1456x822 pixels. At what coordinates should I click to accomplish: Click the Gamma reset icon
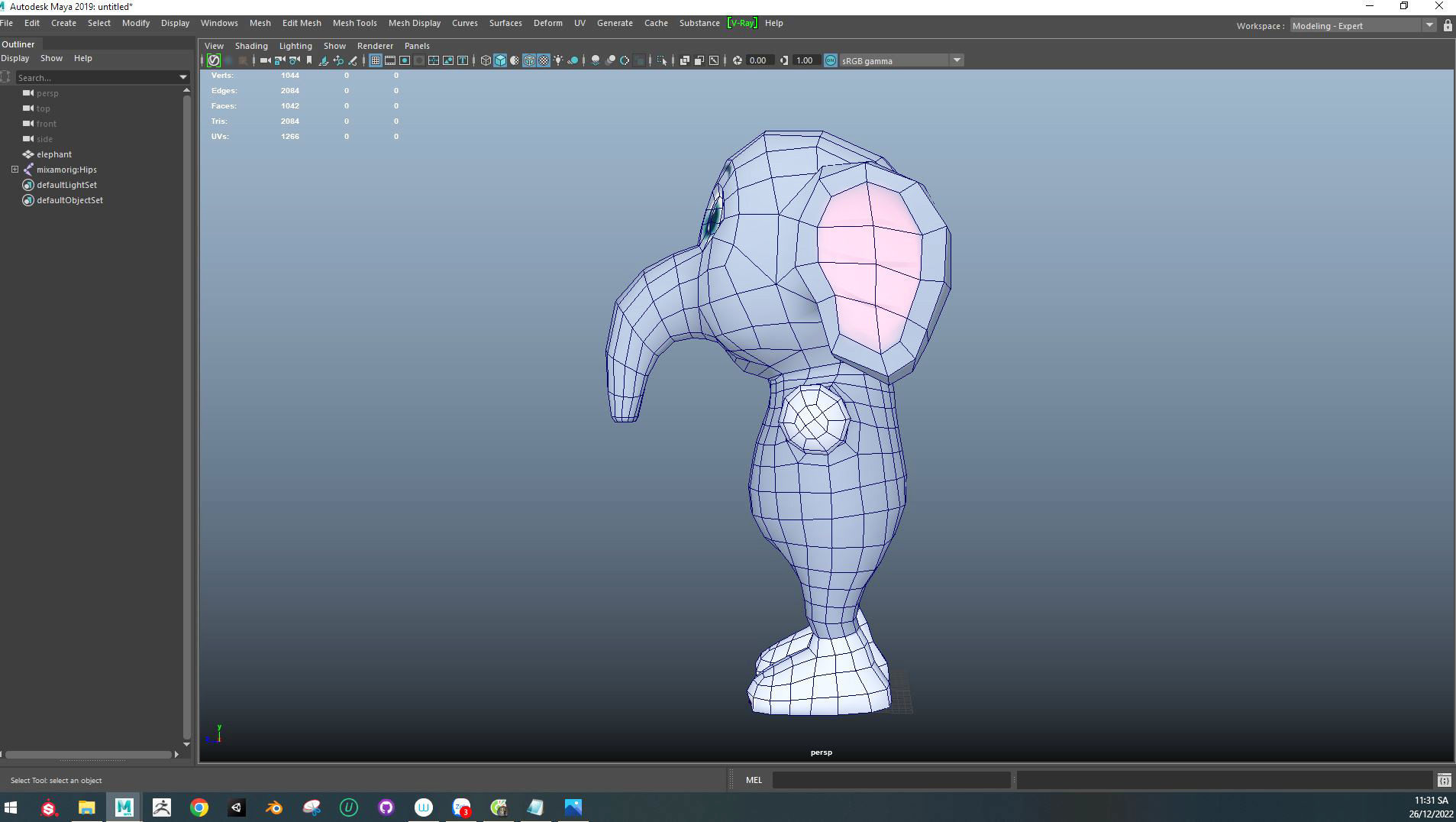784,60
